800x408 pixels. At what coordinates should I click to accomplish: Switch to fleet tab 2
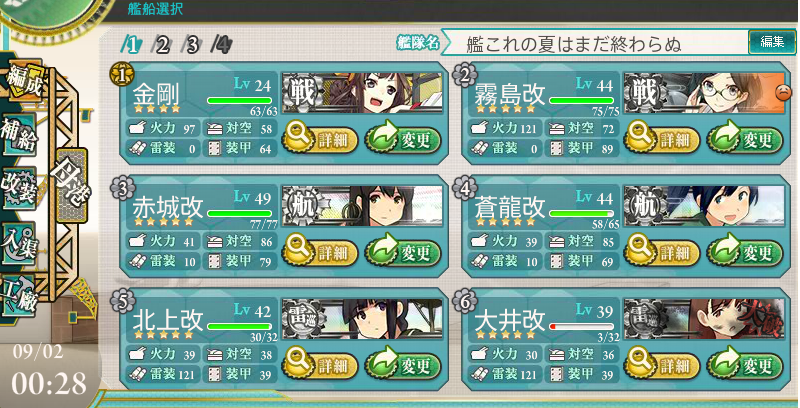pyautogui.click(x=161, y=45)
